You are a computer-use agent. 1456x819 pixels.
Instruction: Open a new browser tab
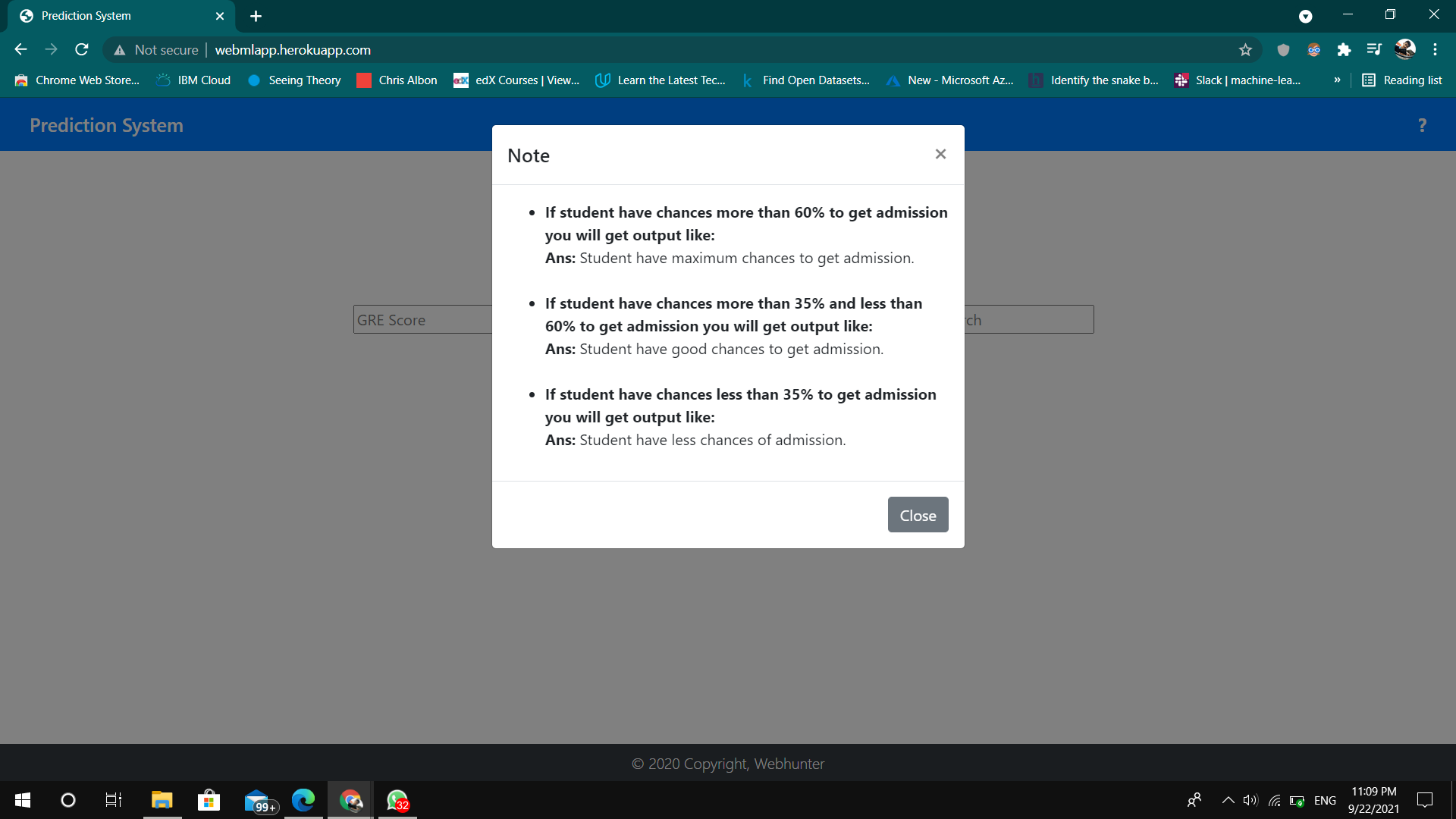(256, 16)
